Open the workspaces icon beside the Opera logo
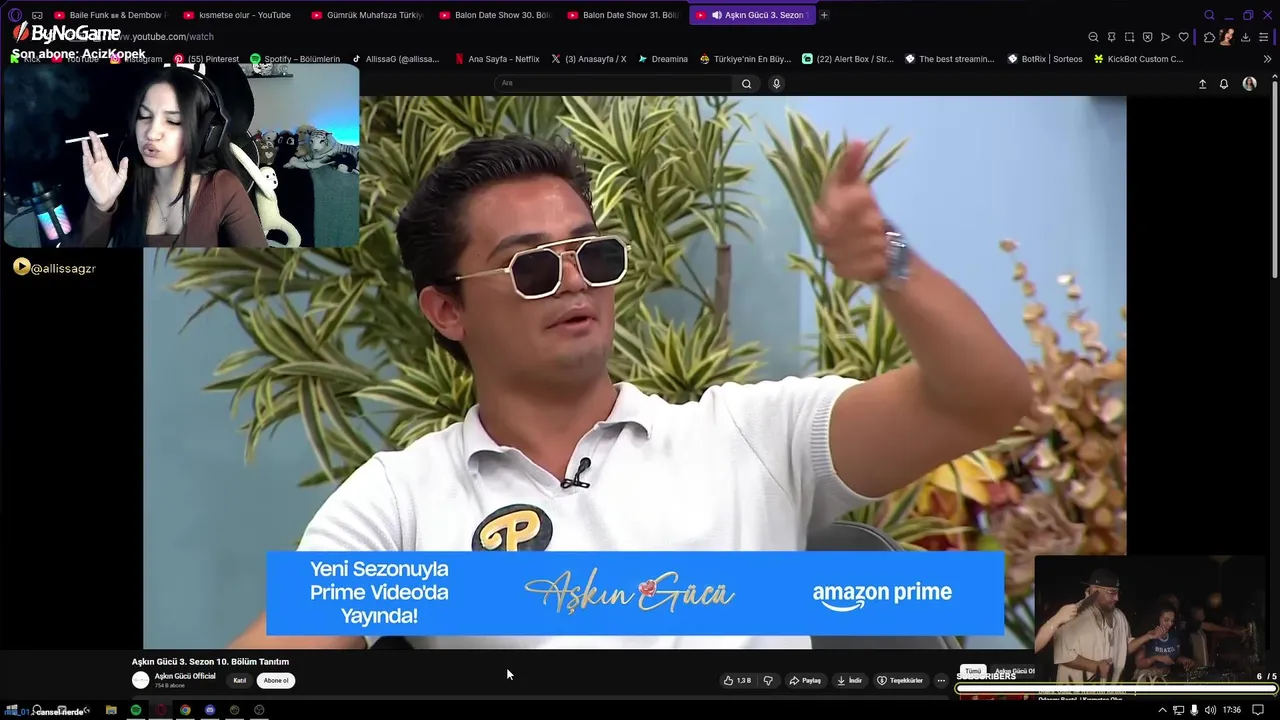The height and width of the screenshot is (720, 1280). [x=37, y=15]
